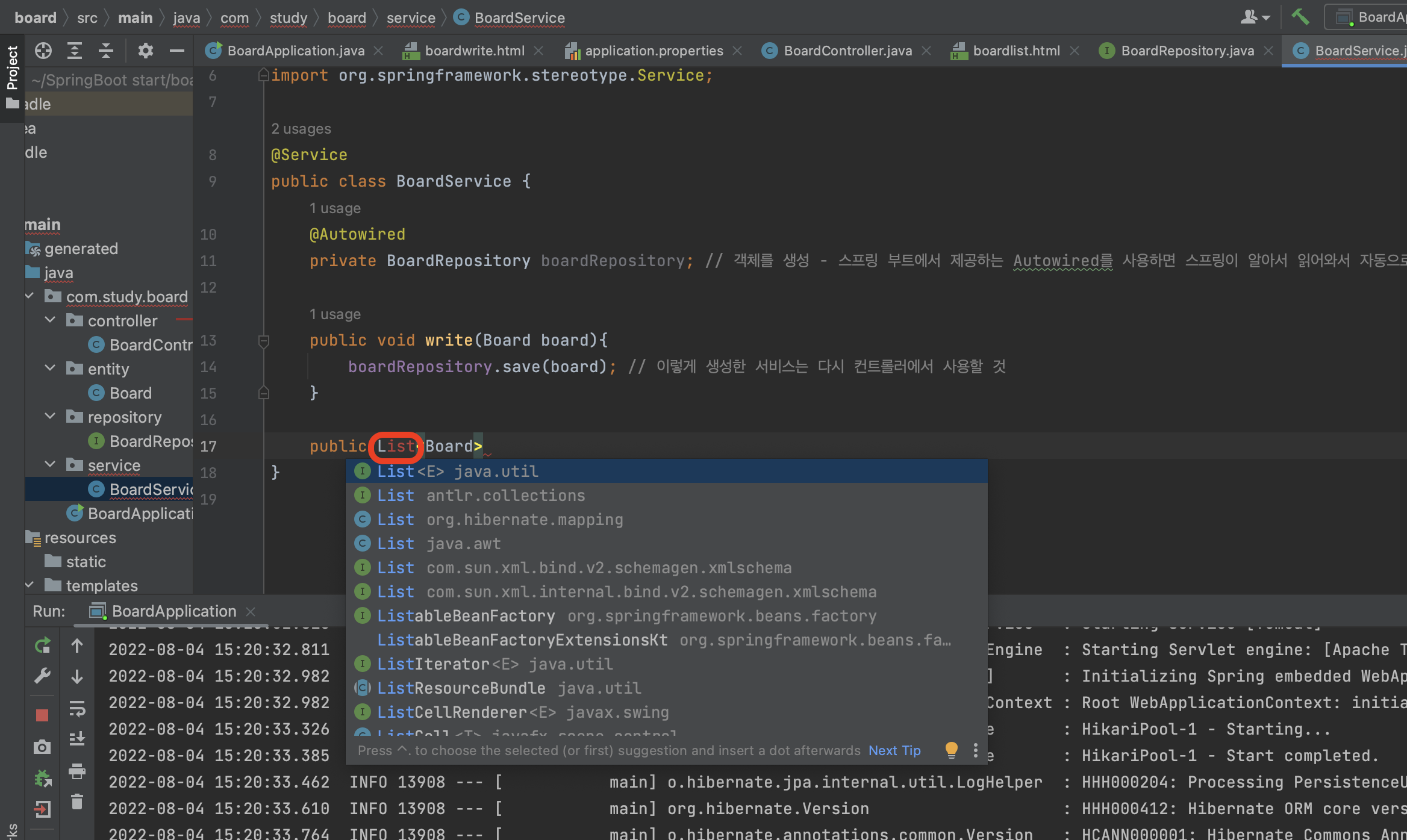This screenshot has height=840, width=1407.
Task: Choose List antlr.collections suggestion
Action: point(667,496)
